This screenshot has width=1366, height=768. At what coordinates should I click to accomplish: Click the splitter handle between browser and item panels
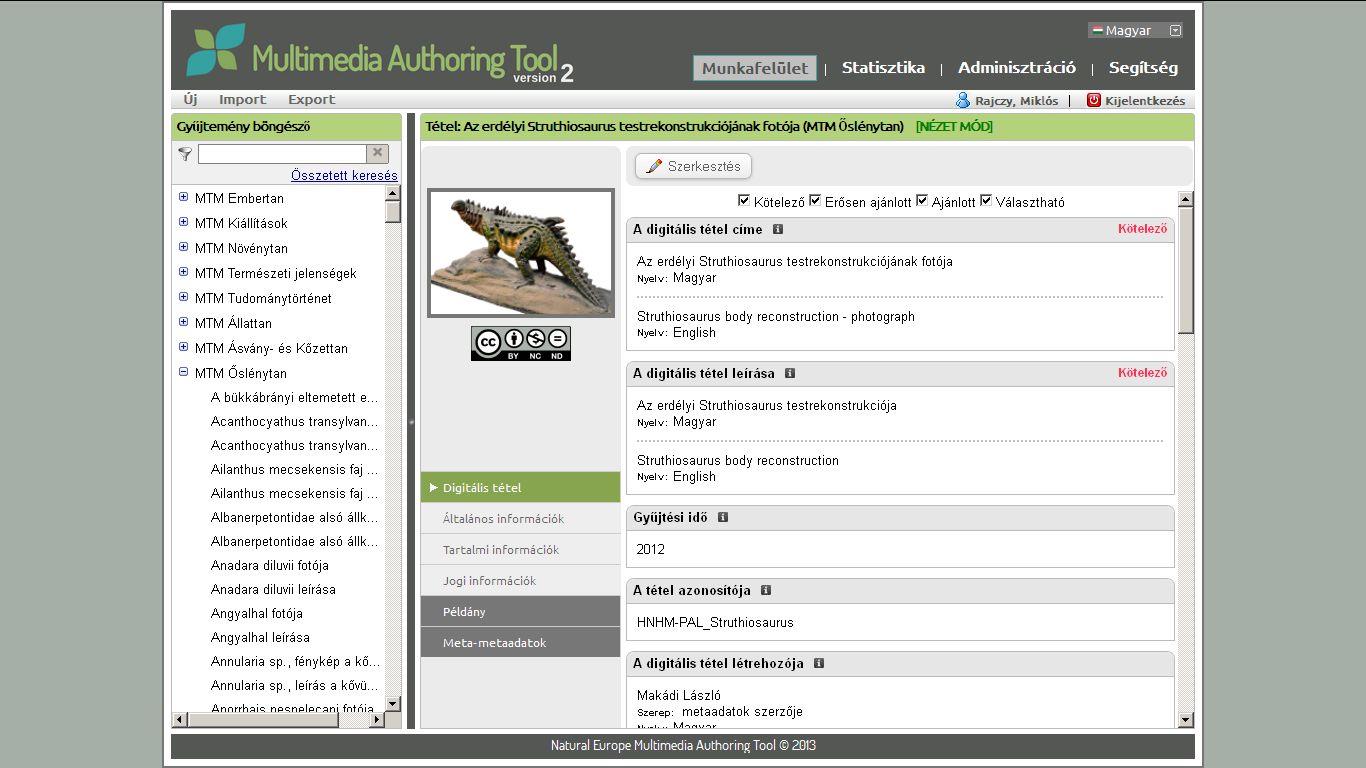[x=411, y=422]
